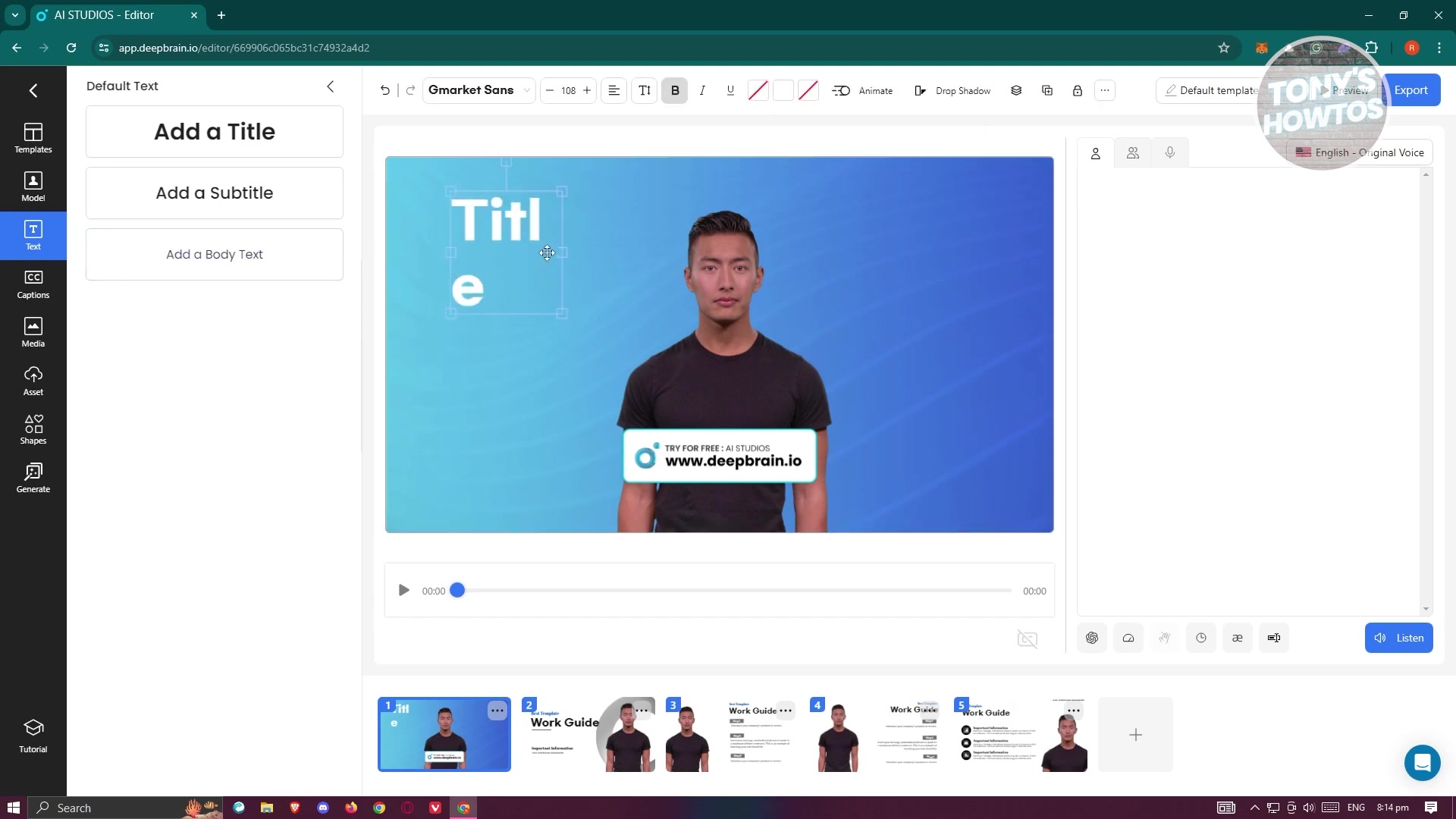Open the English Original Voice dropdown

(x=1360, y=153)
